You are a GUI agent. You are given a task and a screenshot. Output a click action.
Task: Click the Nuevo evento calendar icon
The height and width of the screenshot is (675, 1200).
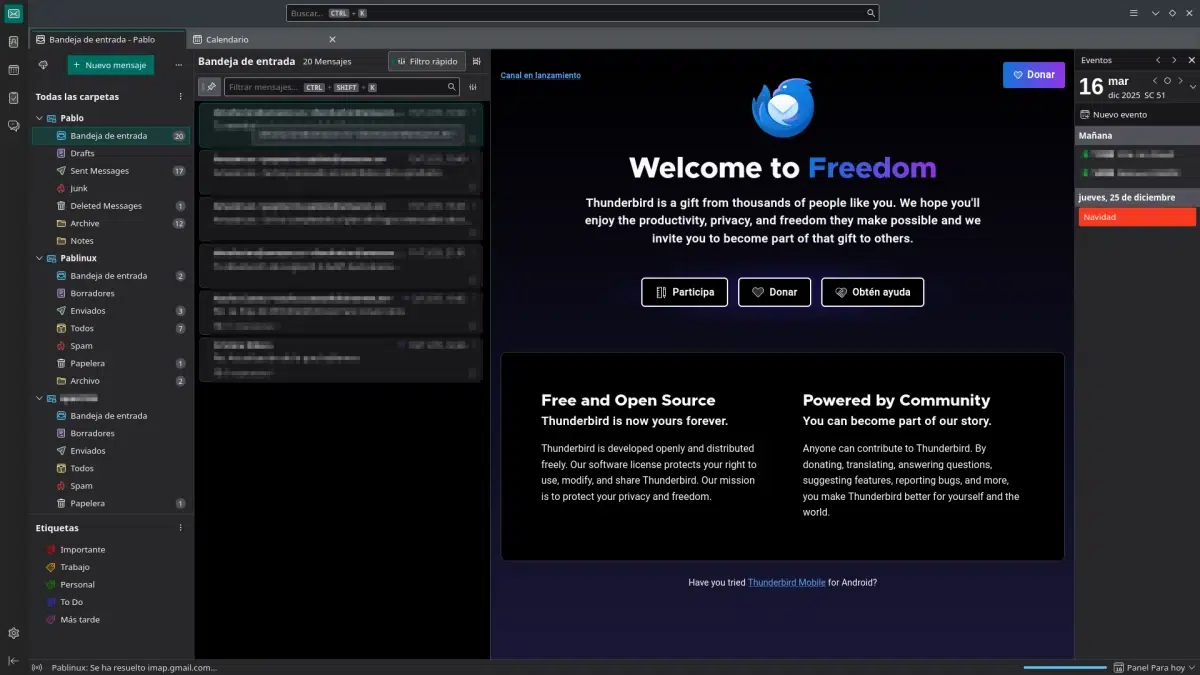click(1085, 115)
